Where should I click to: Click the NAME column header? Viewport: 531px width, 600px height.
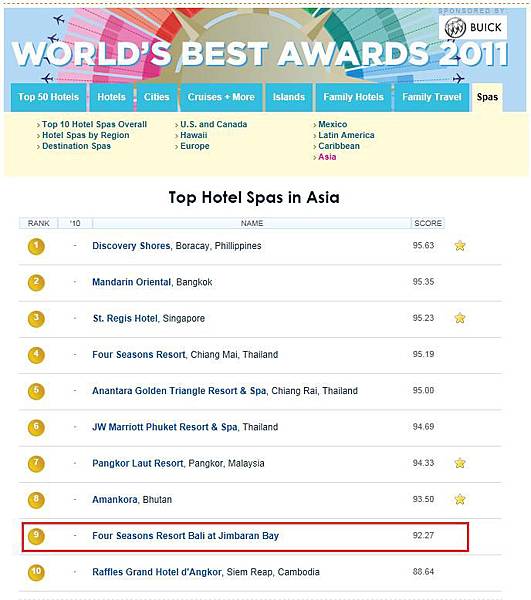tap(252, 223)
